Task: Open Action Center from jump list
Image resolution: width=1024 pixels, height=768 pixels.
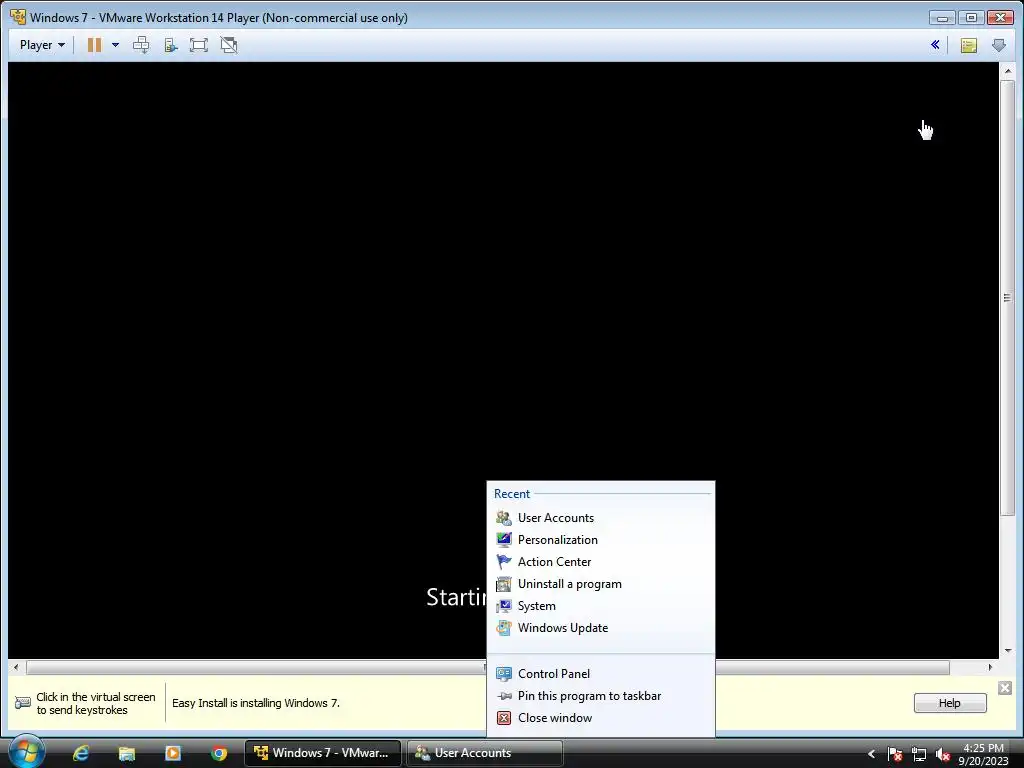Action: click(601, 562)
